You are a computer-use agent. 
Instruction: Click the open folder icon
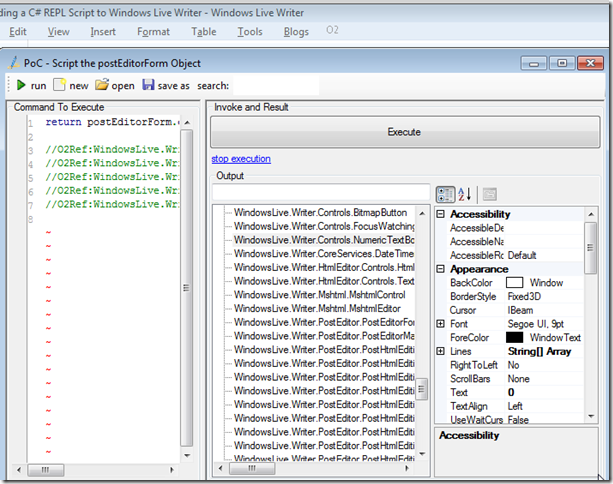pos(102,84)
